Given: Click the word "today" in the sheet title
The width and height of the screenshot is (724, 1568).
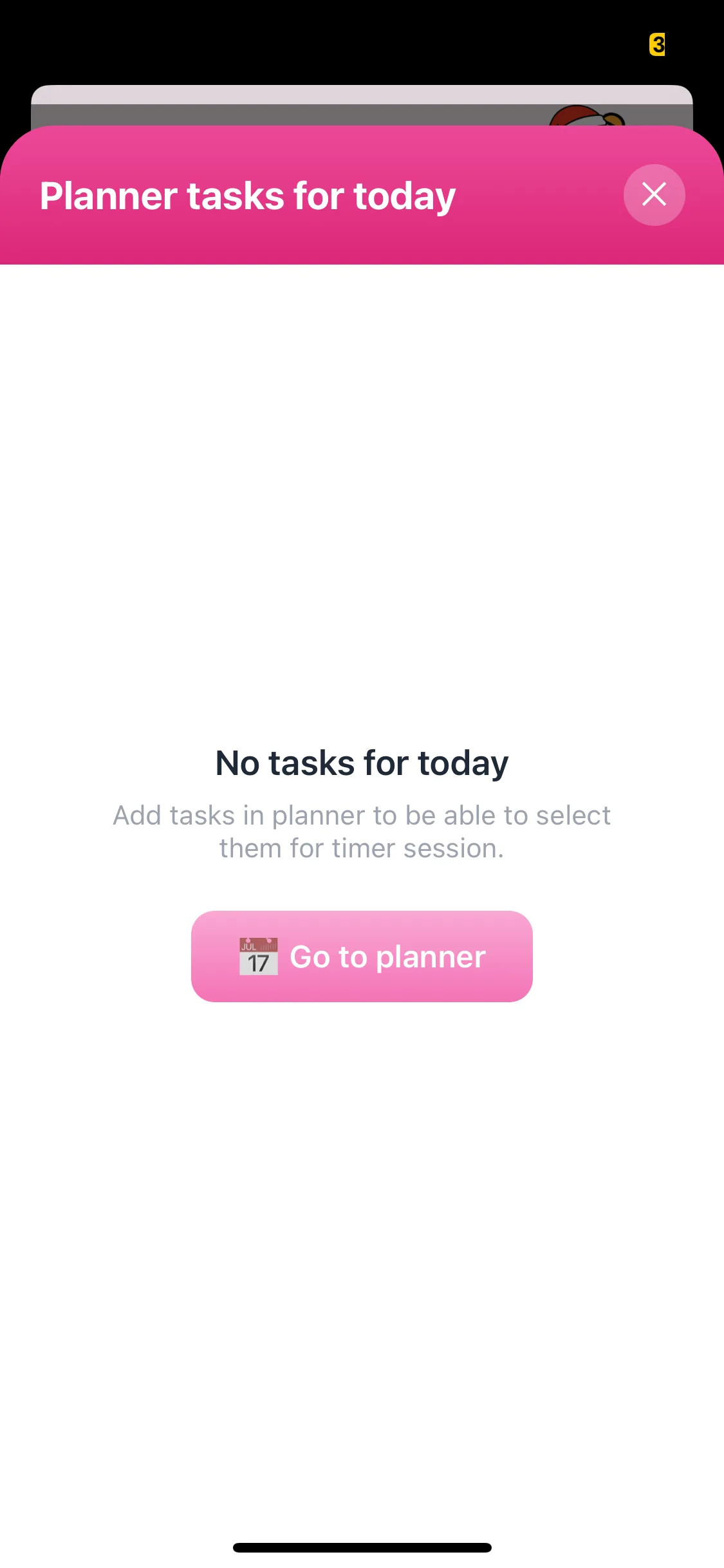Looking at the screenshot, I should coord(405,196).
